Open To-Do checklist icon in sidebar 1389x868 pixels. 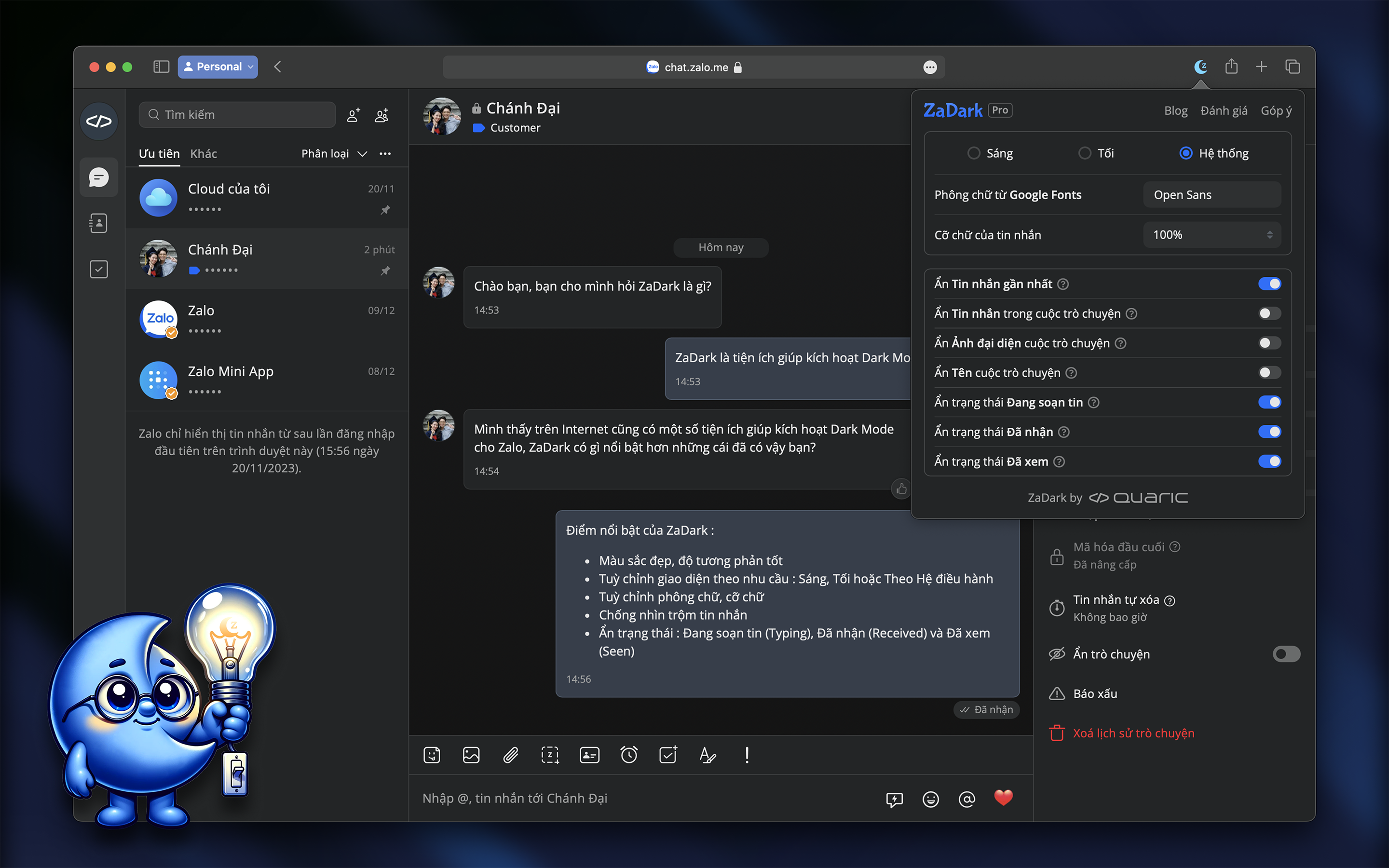99,269
